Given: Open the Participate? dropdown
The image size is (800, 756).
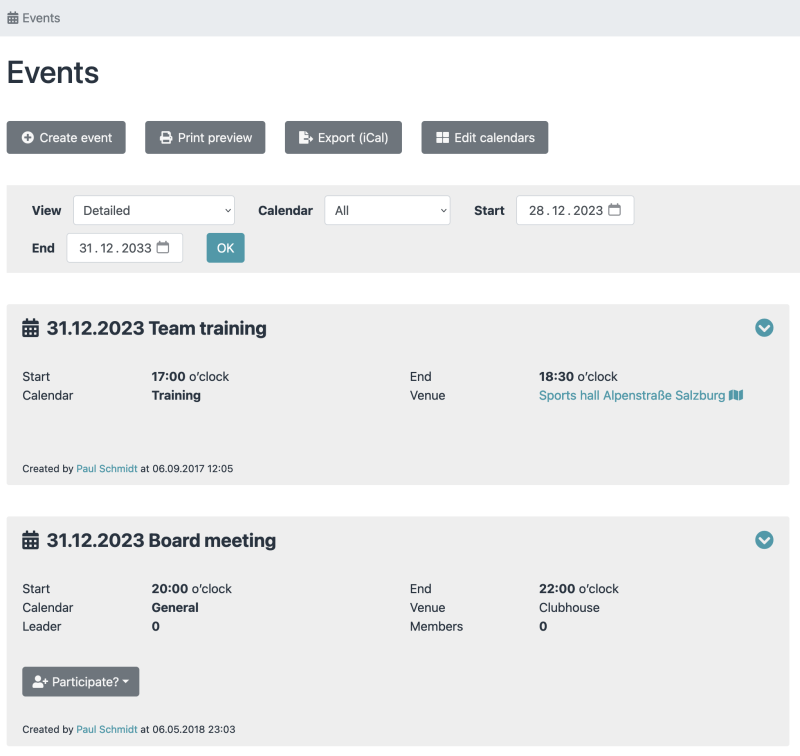Looking at the screenshot, I should coord(80,681).
